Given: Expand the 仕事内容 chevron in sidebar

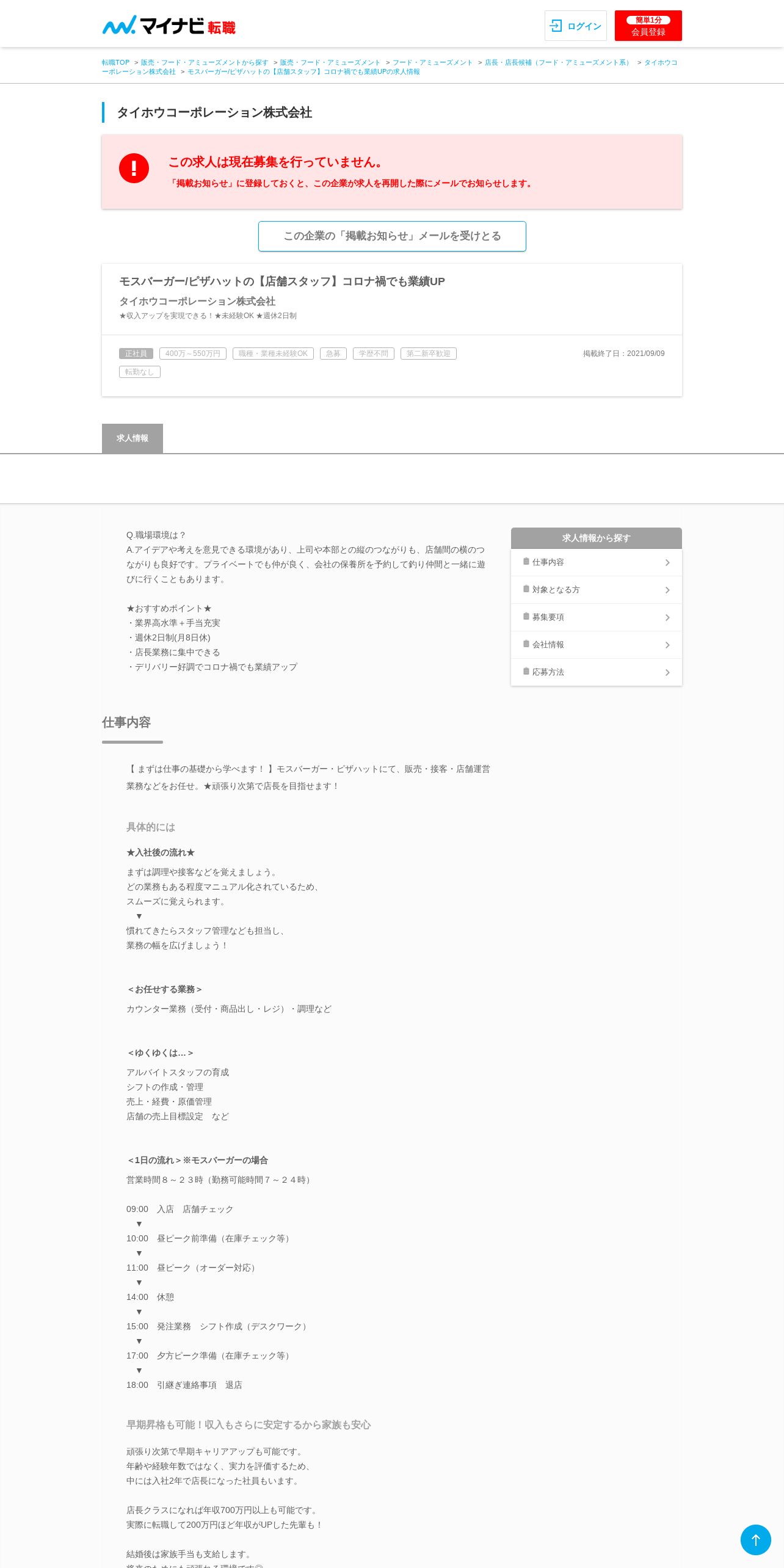Looking at the screenshot, I should pos(667,562).
